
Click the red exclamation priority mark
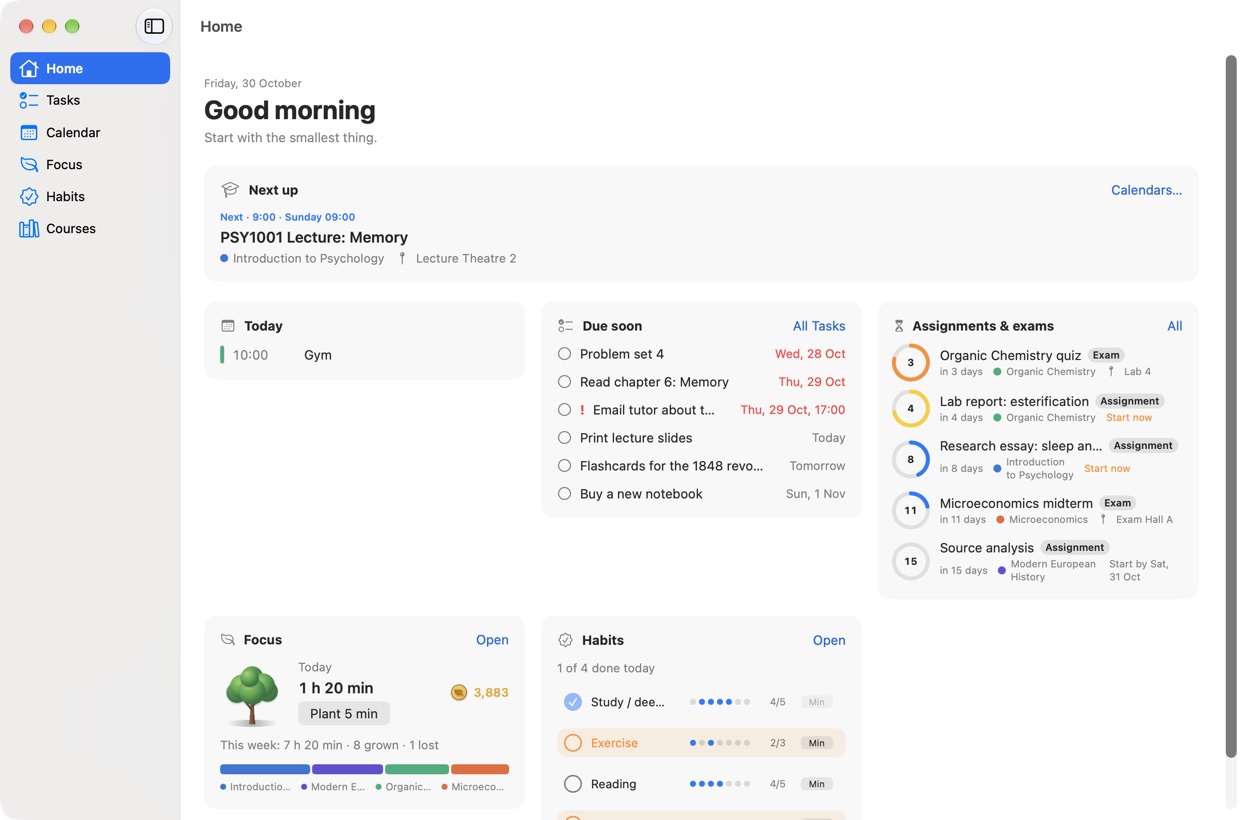coord(582,410)
